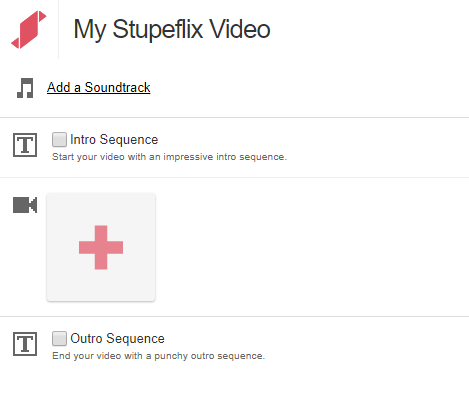Enable the Outro Sequence checkbox

[x=59, y=338]
